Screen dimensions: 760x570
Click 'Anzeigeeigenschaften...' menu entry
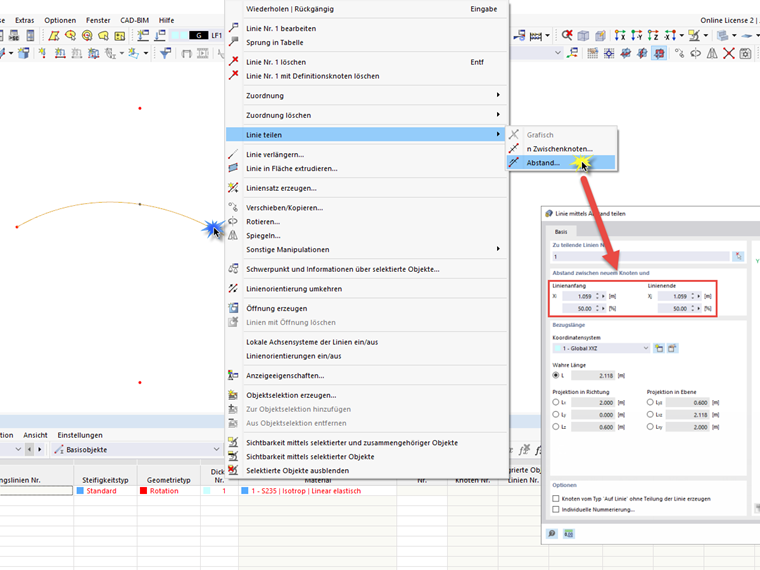[x=367, y=376]
